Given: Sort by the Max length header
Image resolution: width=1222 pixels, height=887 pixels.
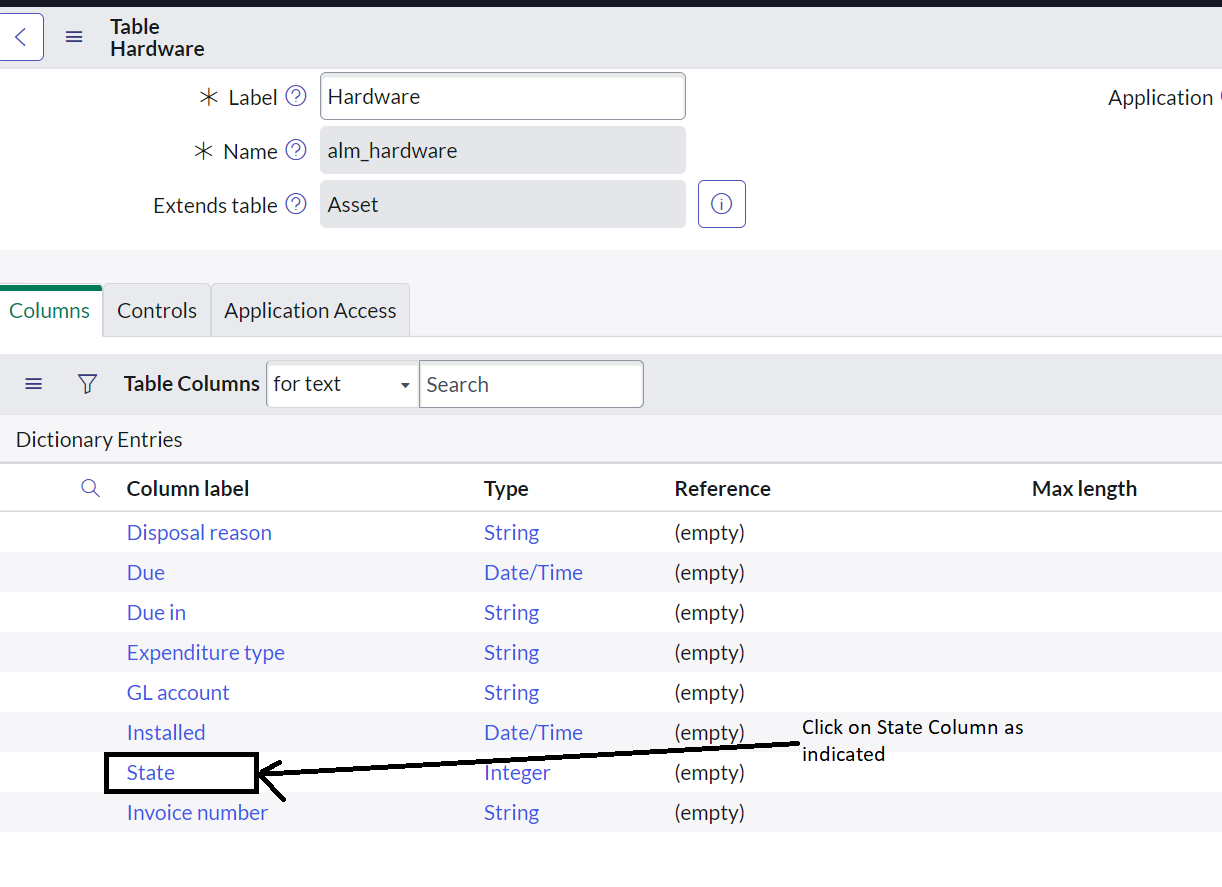Looking at the screenshot, I should click(1084, 489).
